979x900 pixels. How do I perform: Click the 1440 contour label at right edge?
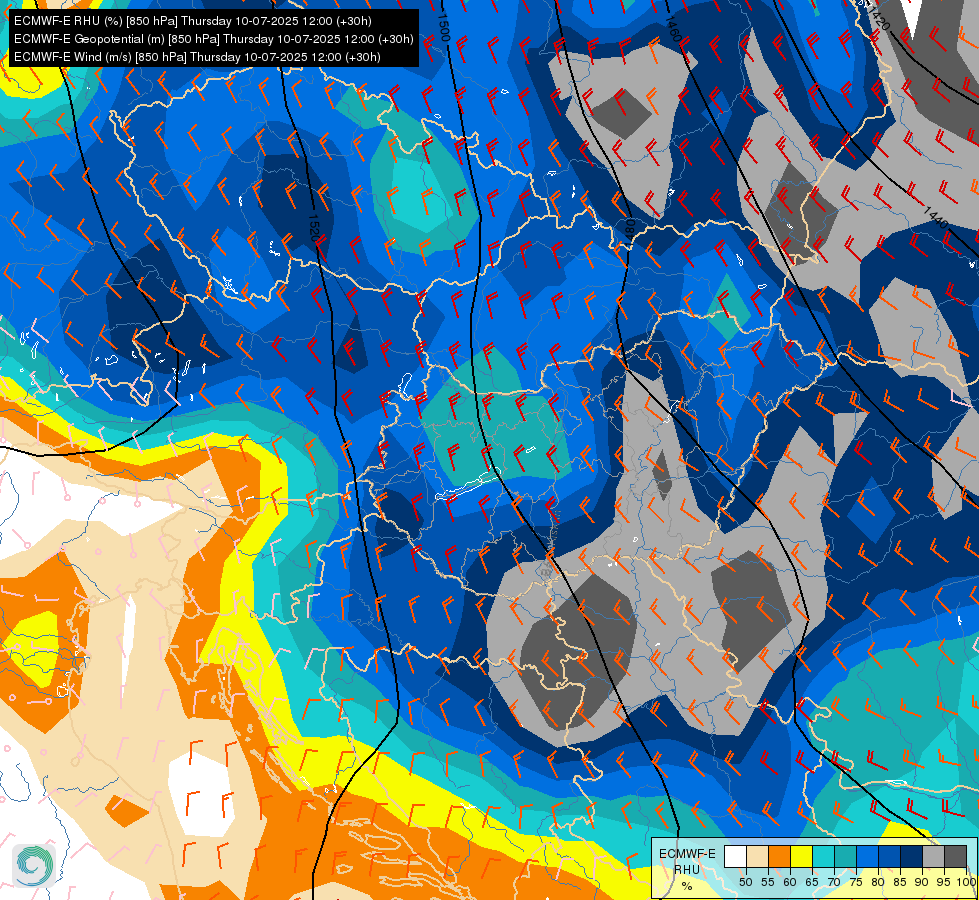tap(936, 219)
